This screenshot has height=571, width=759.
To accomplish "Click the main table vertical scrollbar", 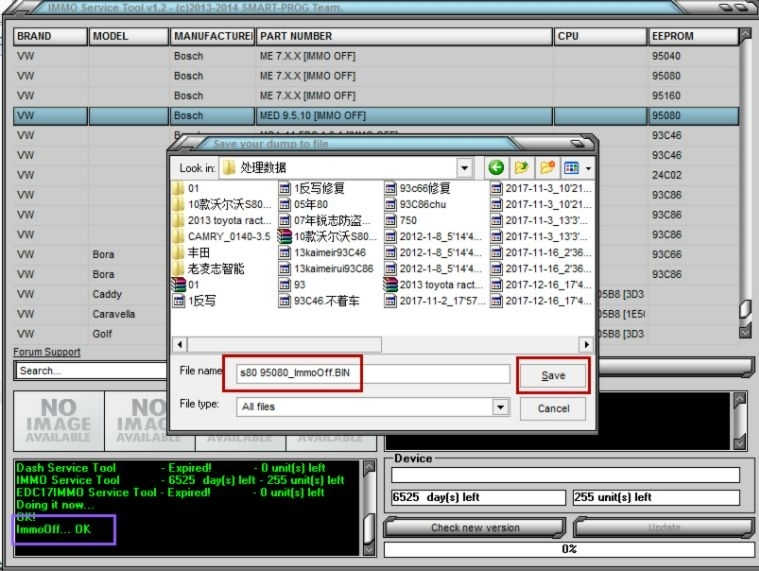I will click(746, 183).
